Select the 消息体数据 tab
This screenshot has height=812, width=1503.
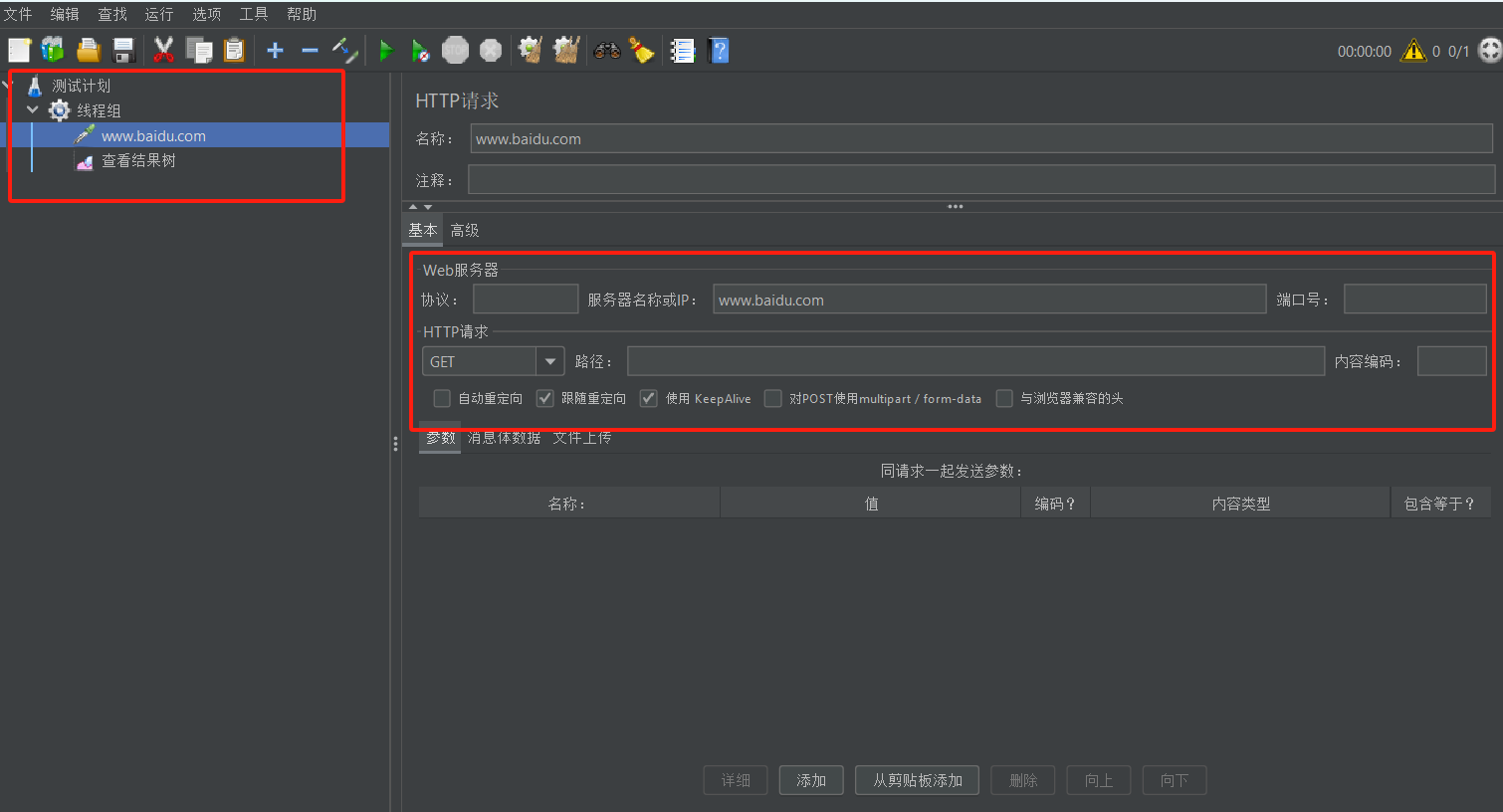(505, 438)
